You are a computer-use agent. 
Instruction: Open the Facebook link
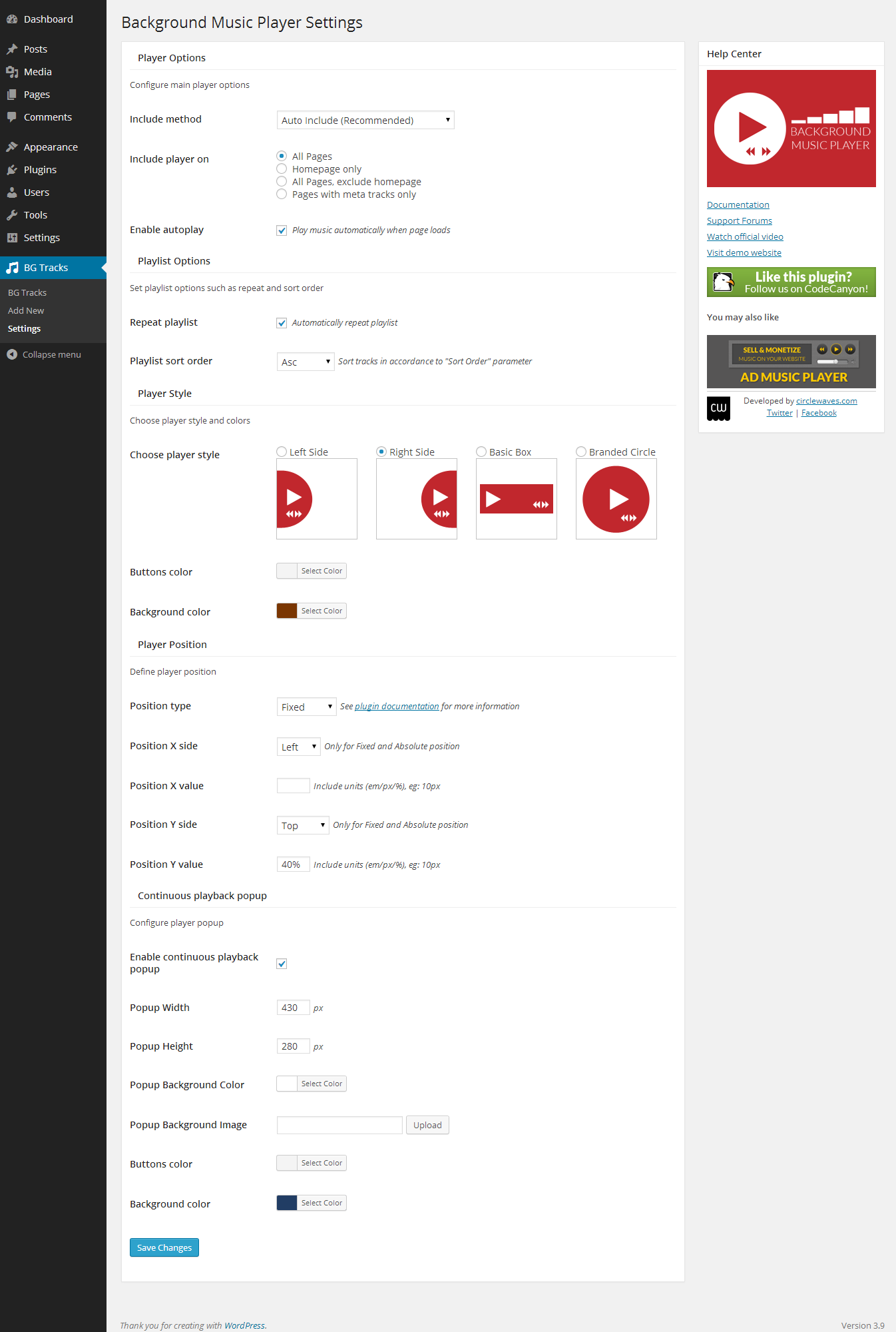[x=819, y=413]
